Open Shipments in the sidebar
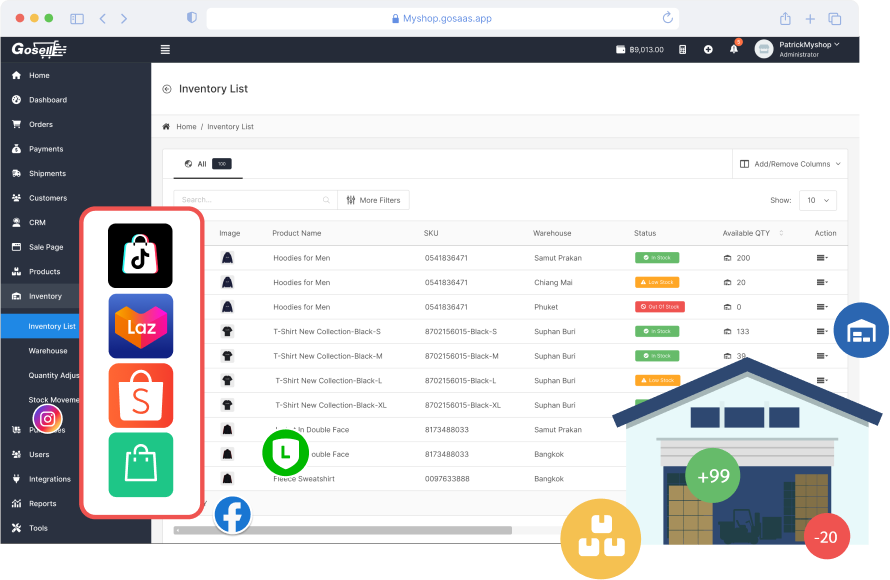Screen dimensions: 890x580 click(47, 173)
